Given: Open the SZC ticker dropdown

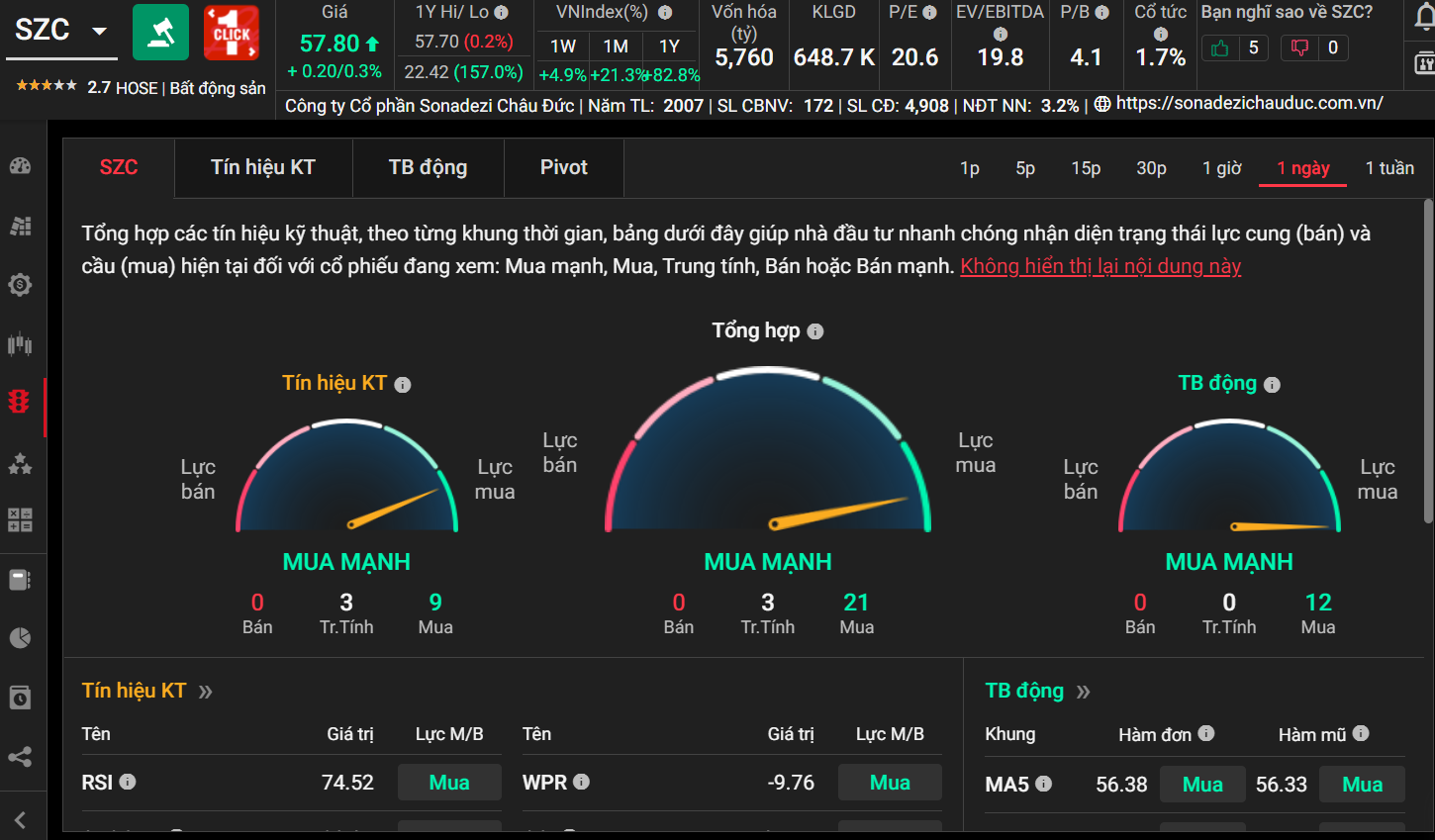Looking at the screenshot, I should (99, 31).
